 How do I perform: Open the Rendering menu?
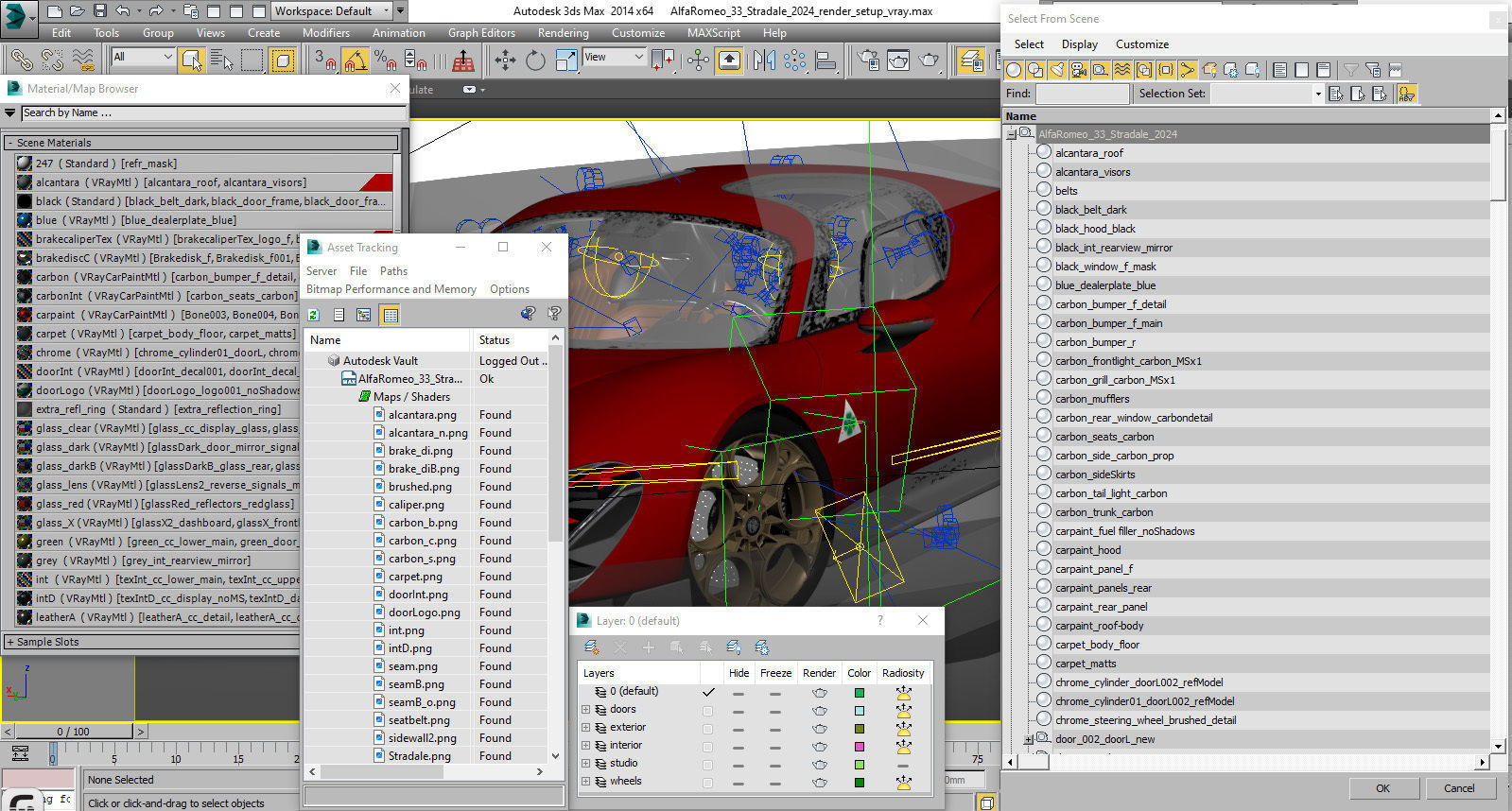(x=563, y=32)
